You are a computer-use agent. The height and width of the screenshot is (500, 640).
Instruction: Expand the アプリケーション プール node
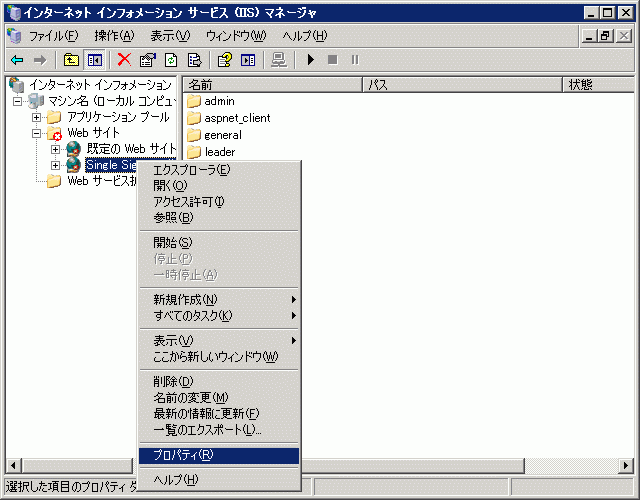point(36,118)
